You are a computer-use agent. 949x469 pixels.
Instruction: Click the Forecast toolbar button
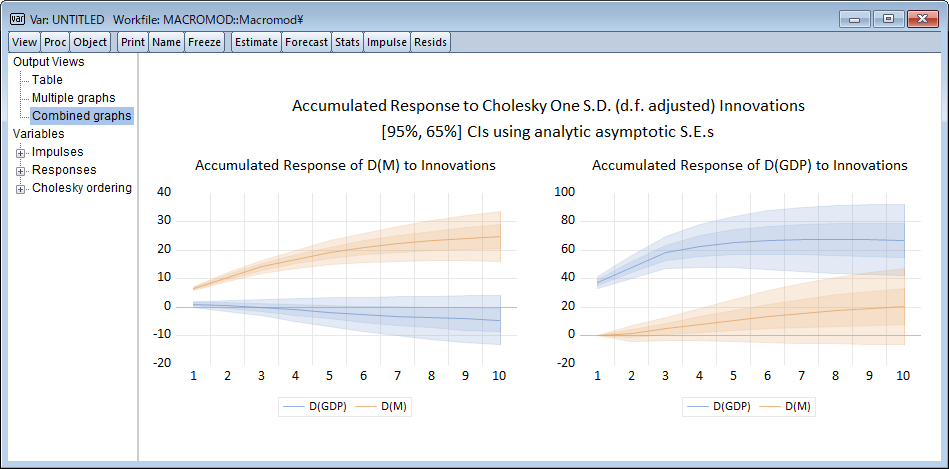[307, 42]
